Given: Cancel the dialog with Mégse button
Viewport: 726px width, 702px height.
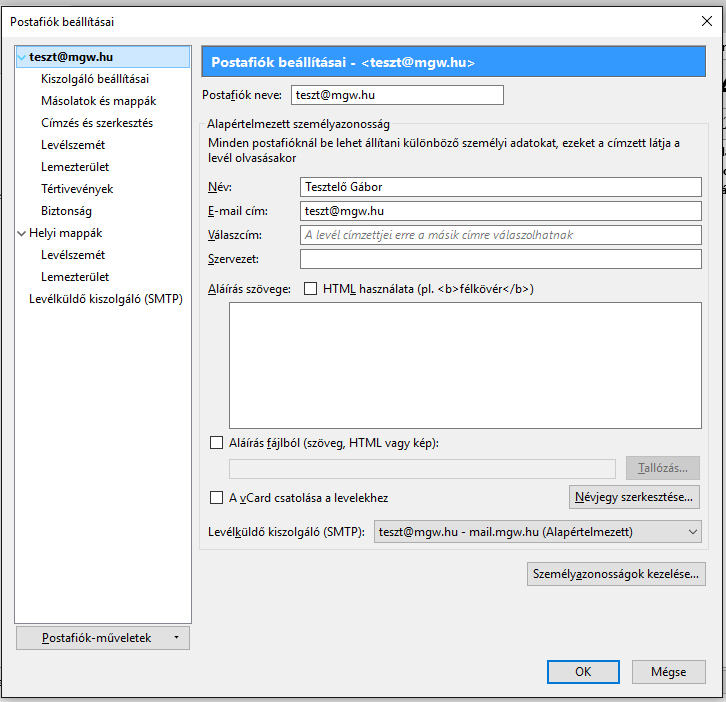Looking at the screenshot, I should pyautogui.click(x=668, y=672).
